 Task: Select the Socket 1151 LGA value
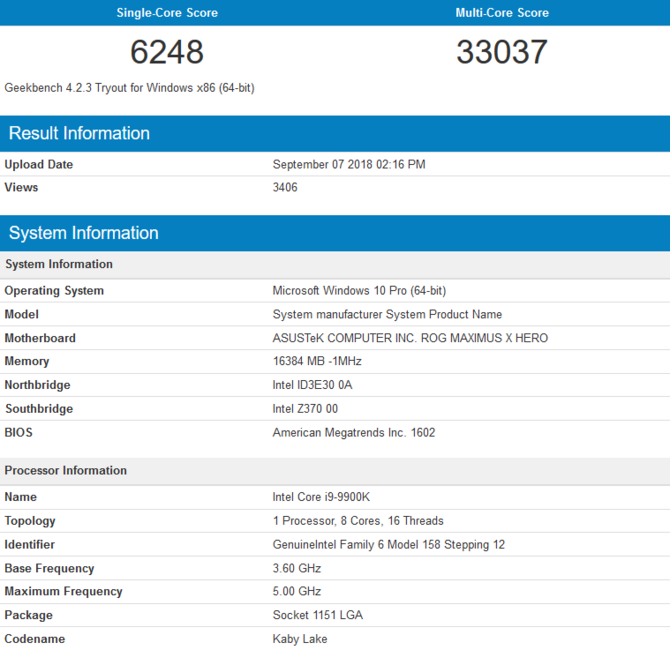click(318, 615)
